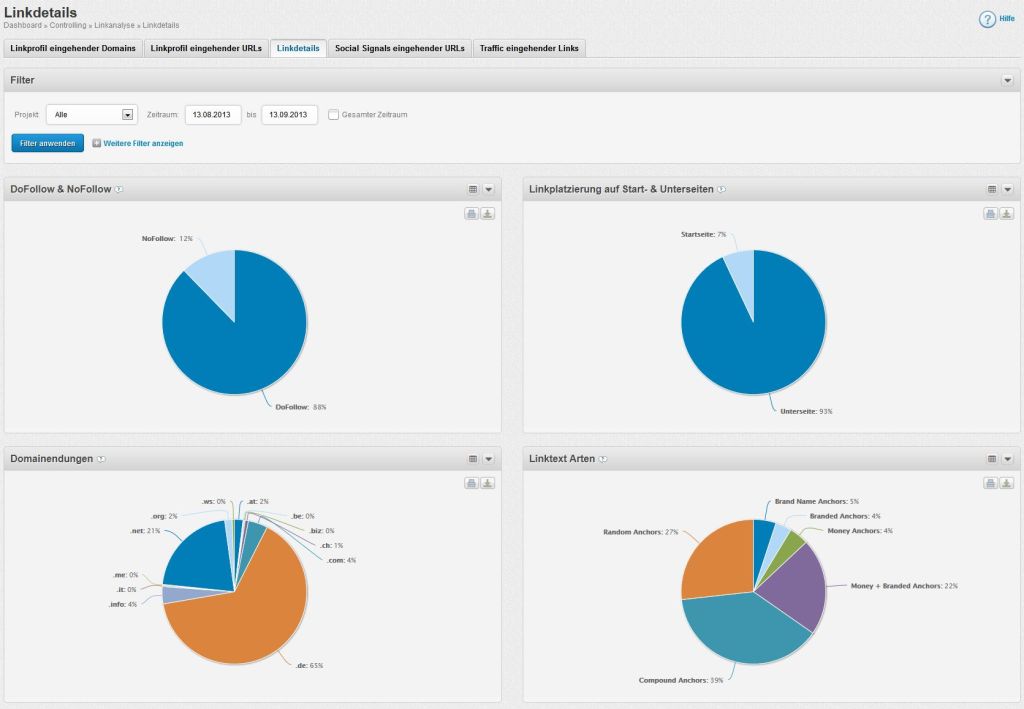Click 'DoFollow: 88%' chart label
Viewport: 1024px width, 709px height.
point(300,407)
